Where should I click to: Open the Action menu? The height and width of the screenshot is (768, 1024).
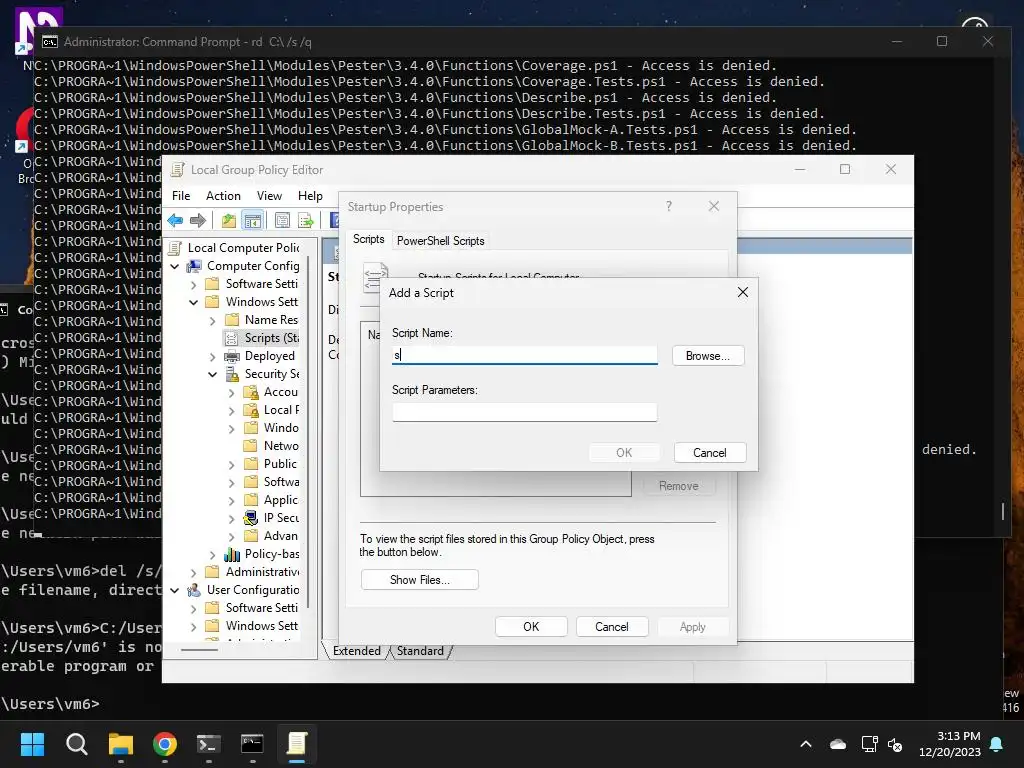pyautogui.click(x=223, y=196)
